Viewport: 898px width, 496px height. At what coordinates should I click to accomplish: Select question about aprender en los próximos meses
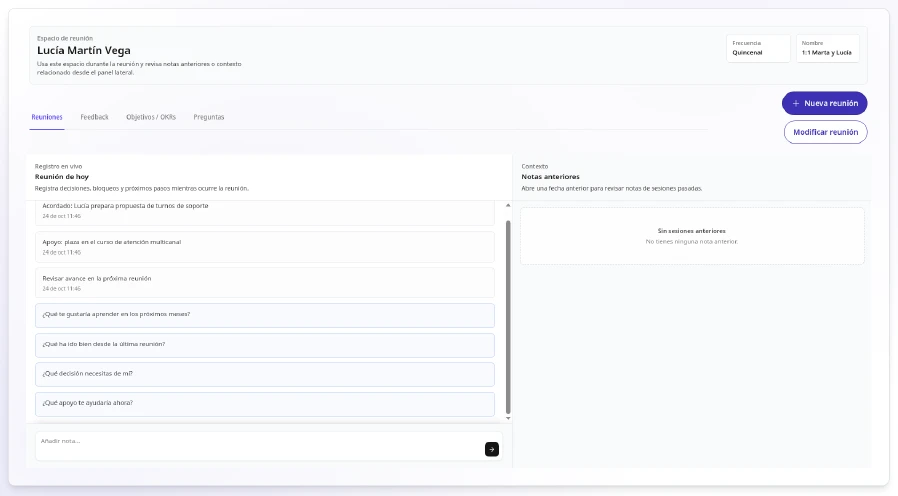coord(265,315)
